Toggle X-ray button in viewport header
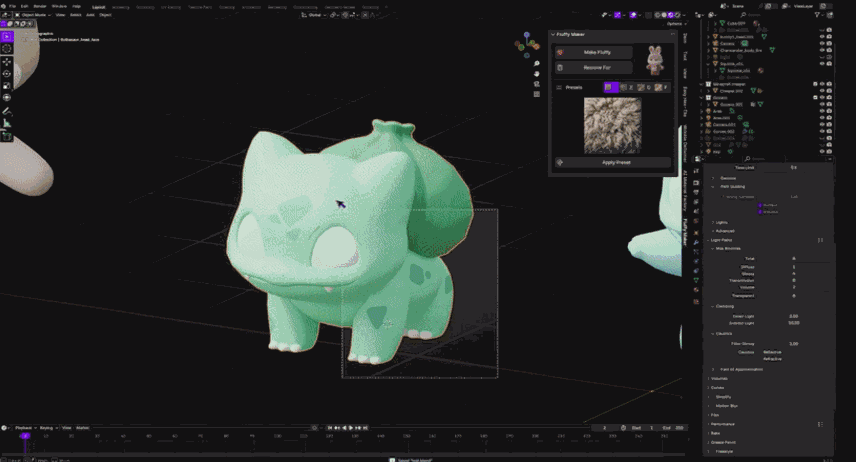 pyautogui.click(x=648, y=15)
